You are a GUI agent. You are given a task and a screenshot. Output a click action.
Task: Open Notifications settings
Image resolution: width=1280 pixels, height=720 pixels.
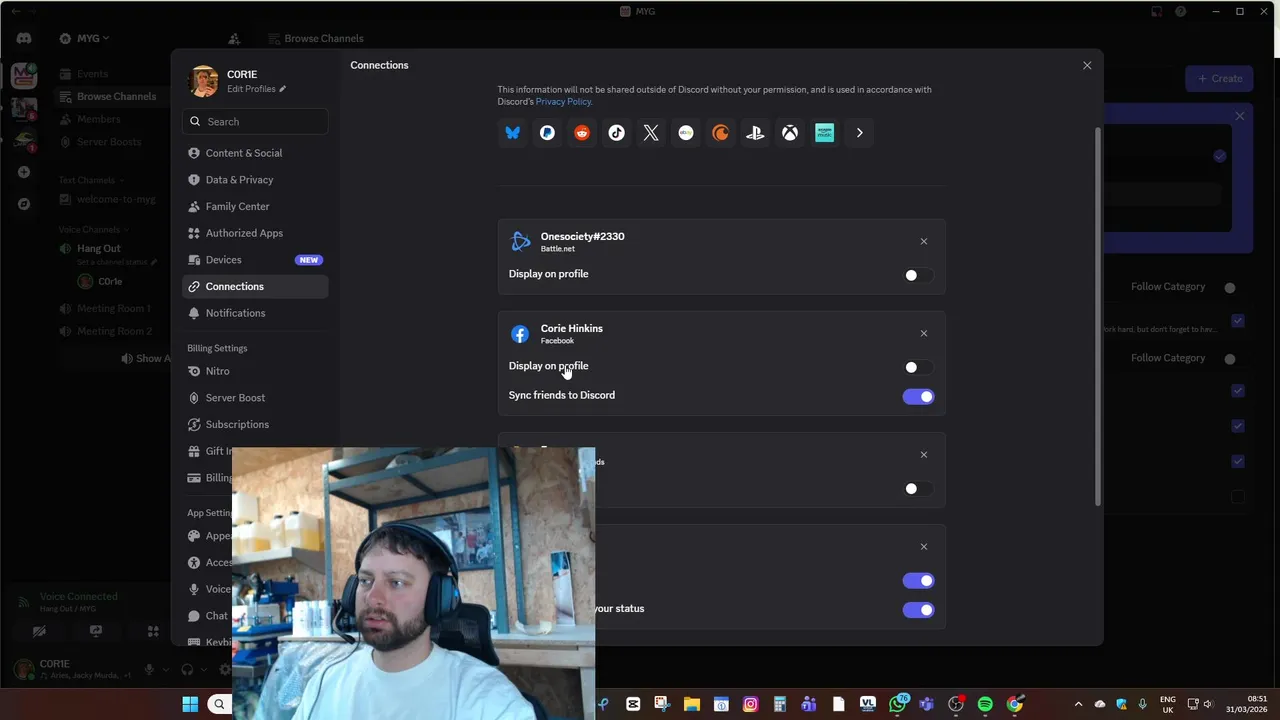[255, 313]
